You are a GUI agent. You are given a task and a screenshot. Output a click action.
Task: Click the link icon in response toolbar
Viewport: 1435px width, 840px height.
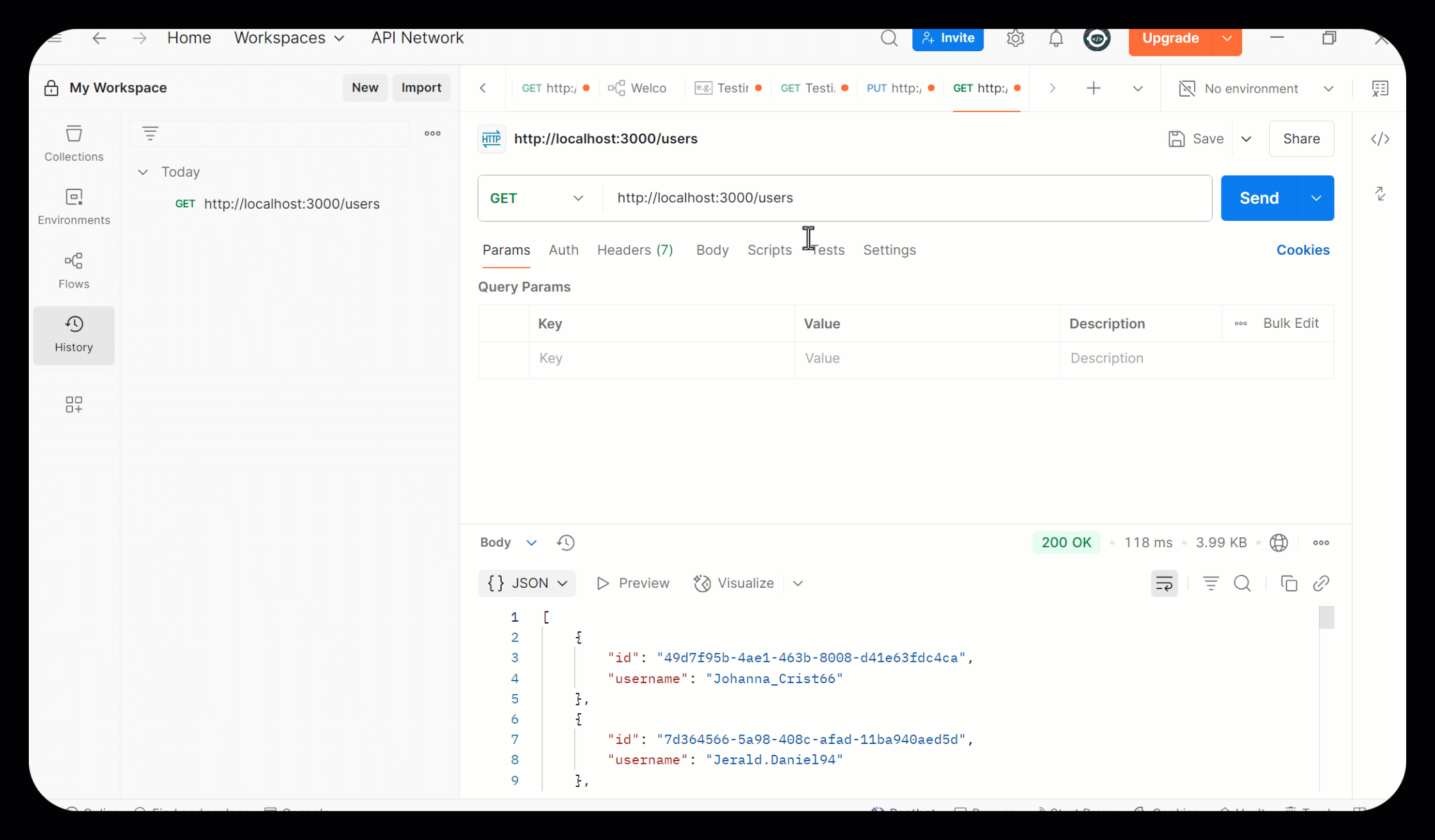1321,583
